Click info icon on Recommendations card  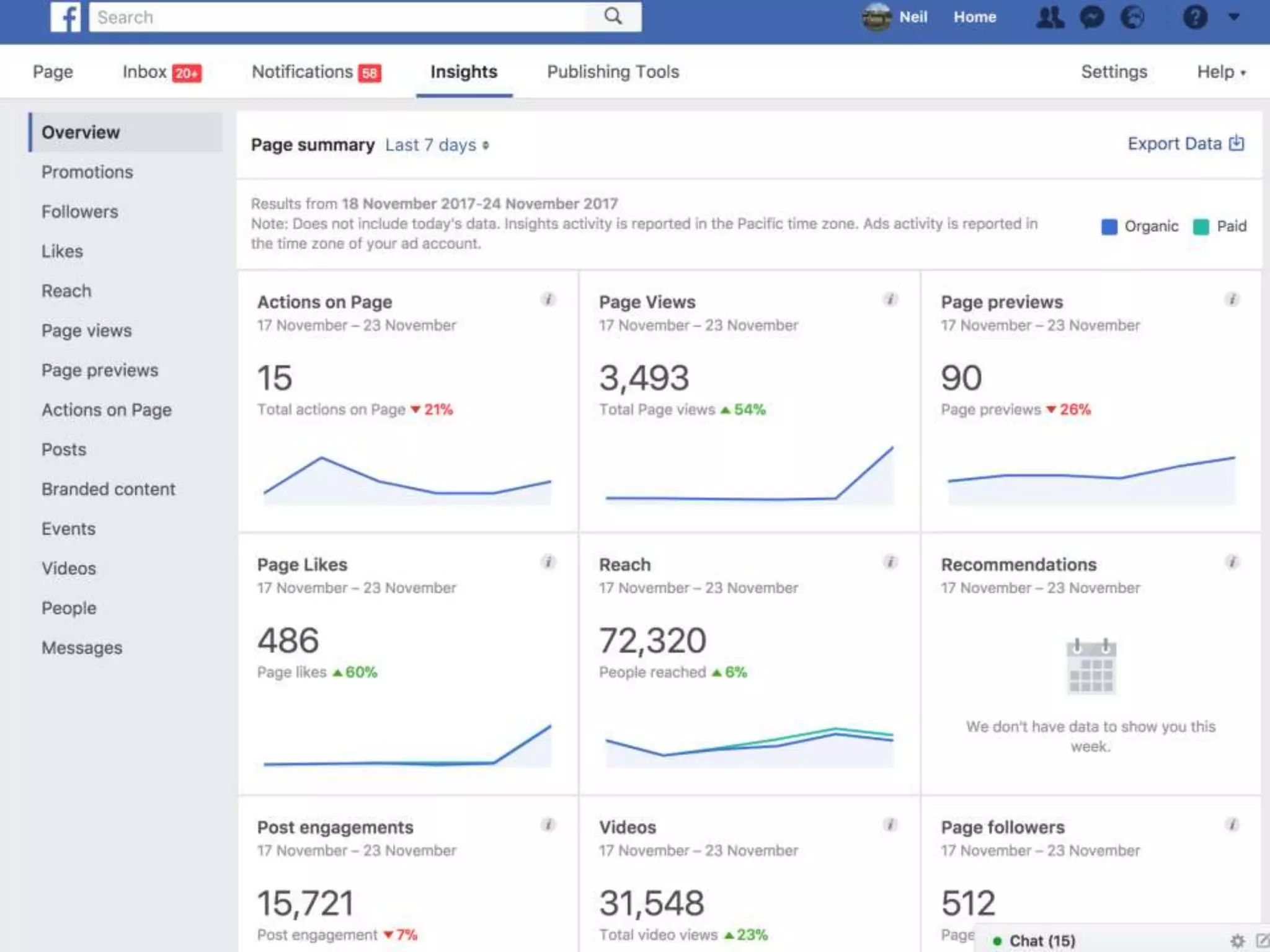coord(1232,562)
